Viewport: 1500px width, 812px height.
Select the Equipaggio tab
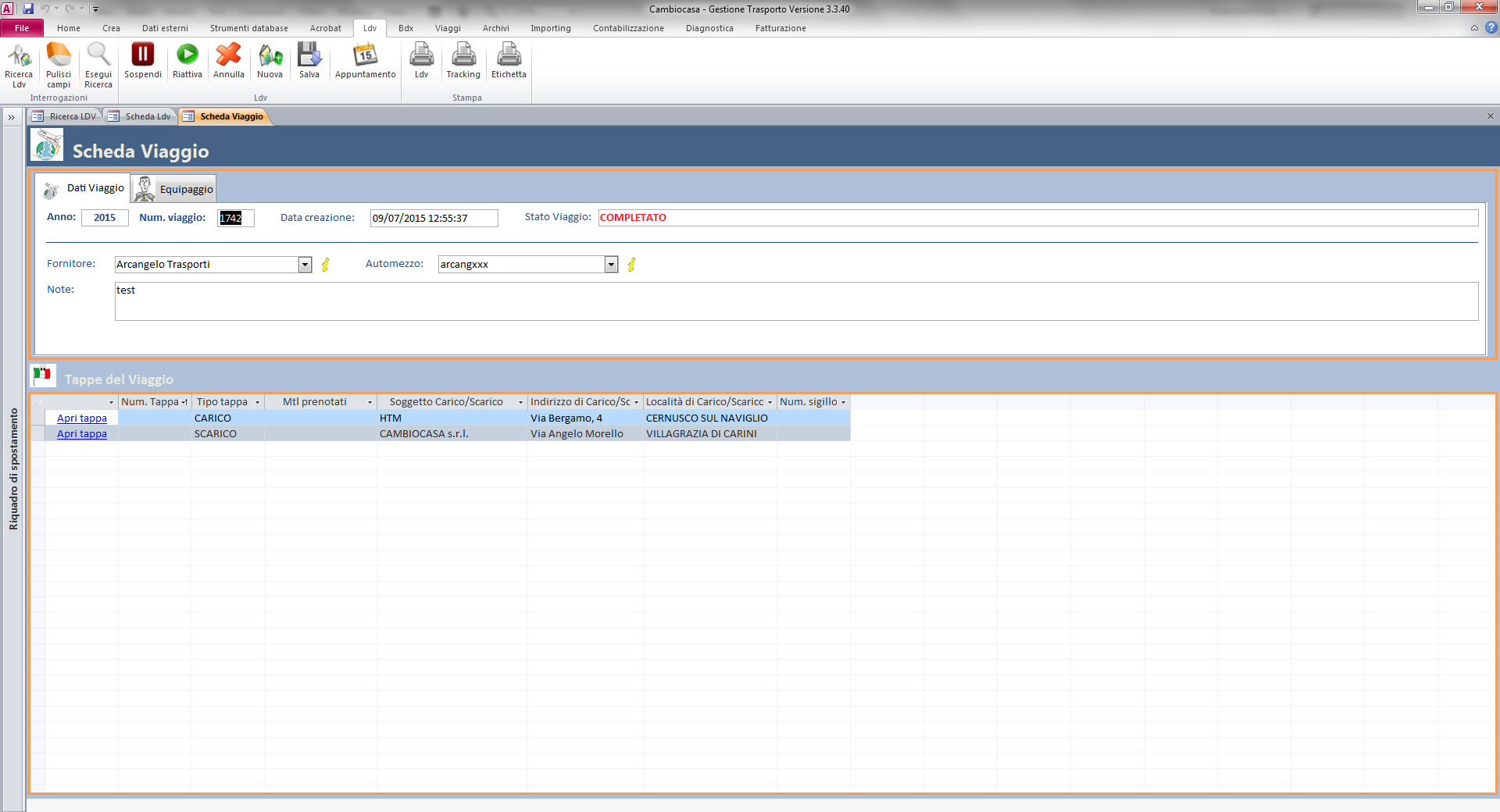pos(174,189)
